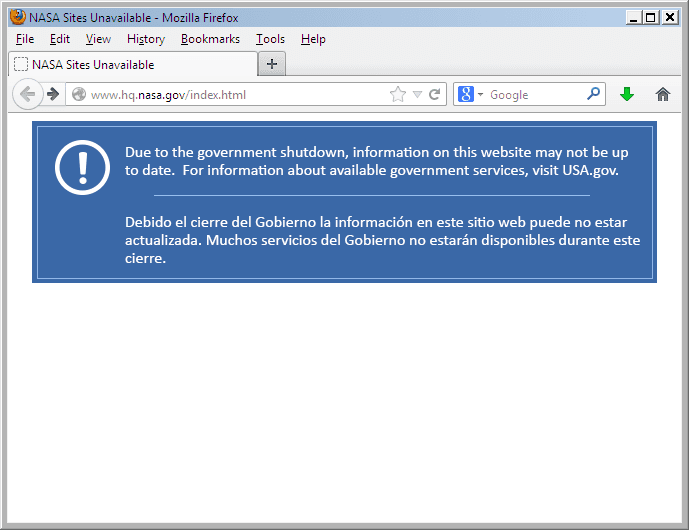Click the site identity globe icon
Viewport: 689px width, 530px height.
tap(79, 94)
